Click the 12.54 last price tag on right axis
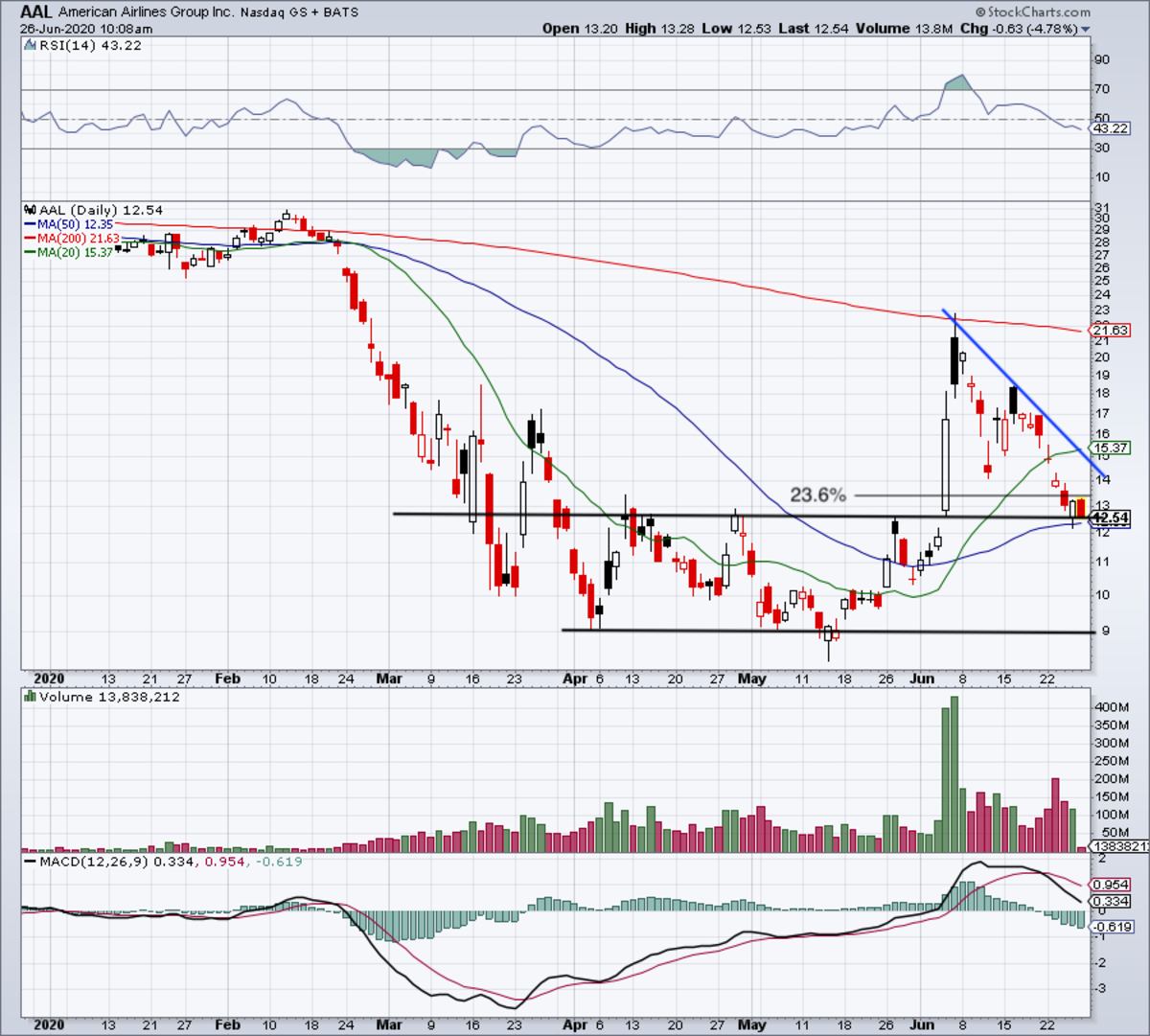Viewport: 1150px width, 1036px height. tap(1108, 518)
